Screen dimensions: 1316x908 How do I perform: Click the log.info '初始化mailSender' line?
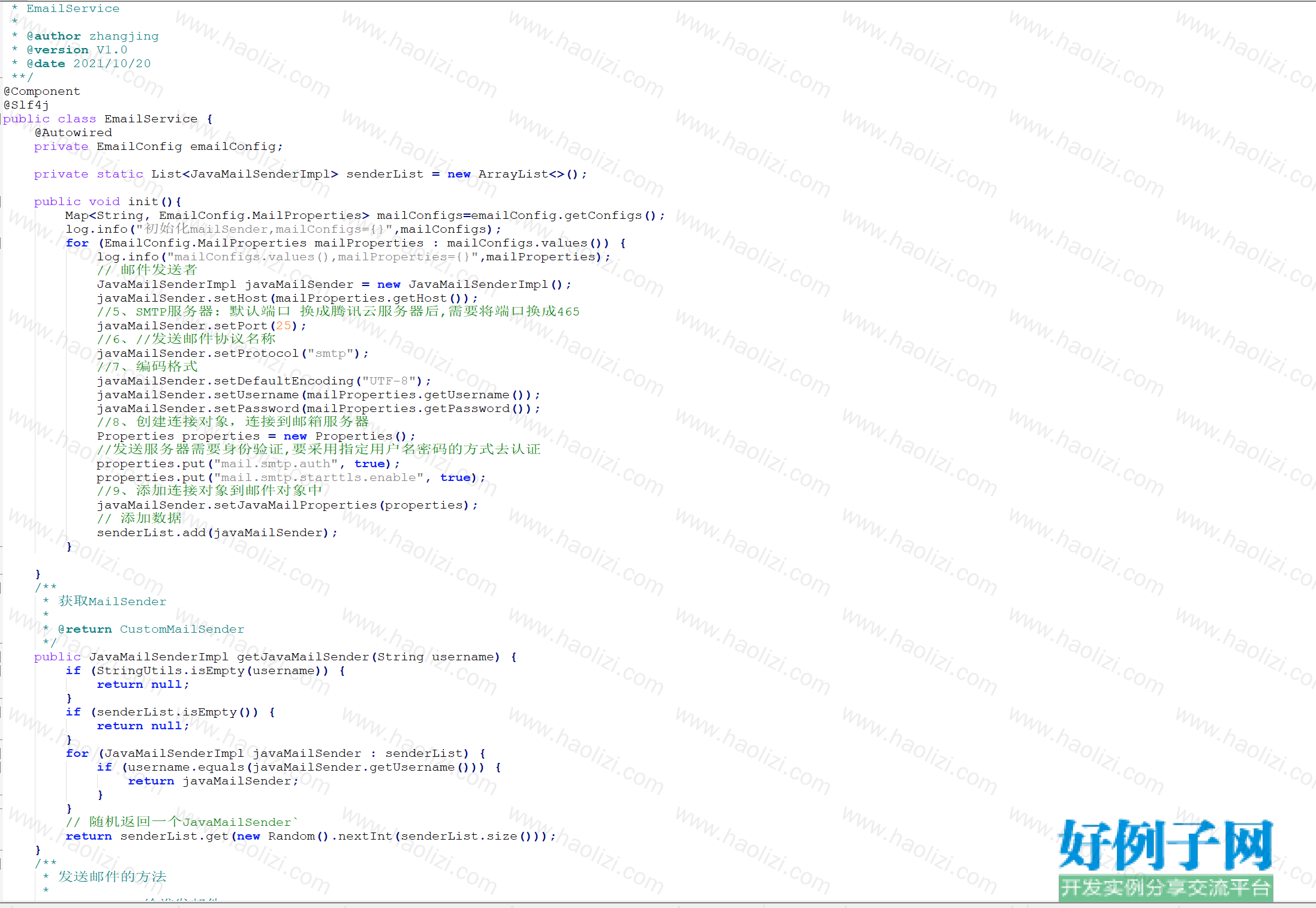coord(283,229)
